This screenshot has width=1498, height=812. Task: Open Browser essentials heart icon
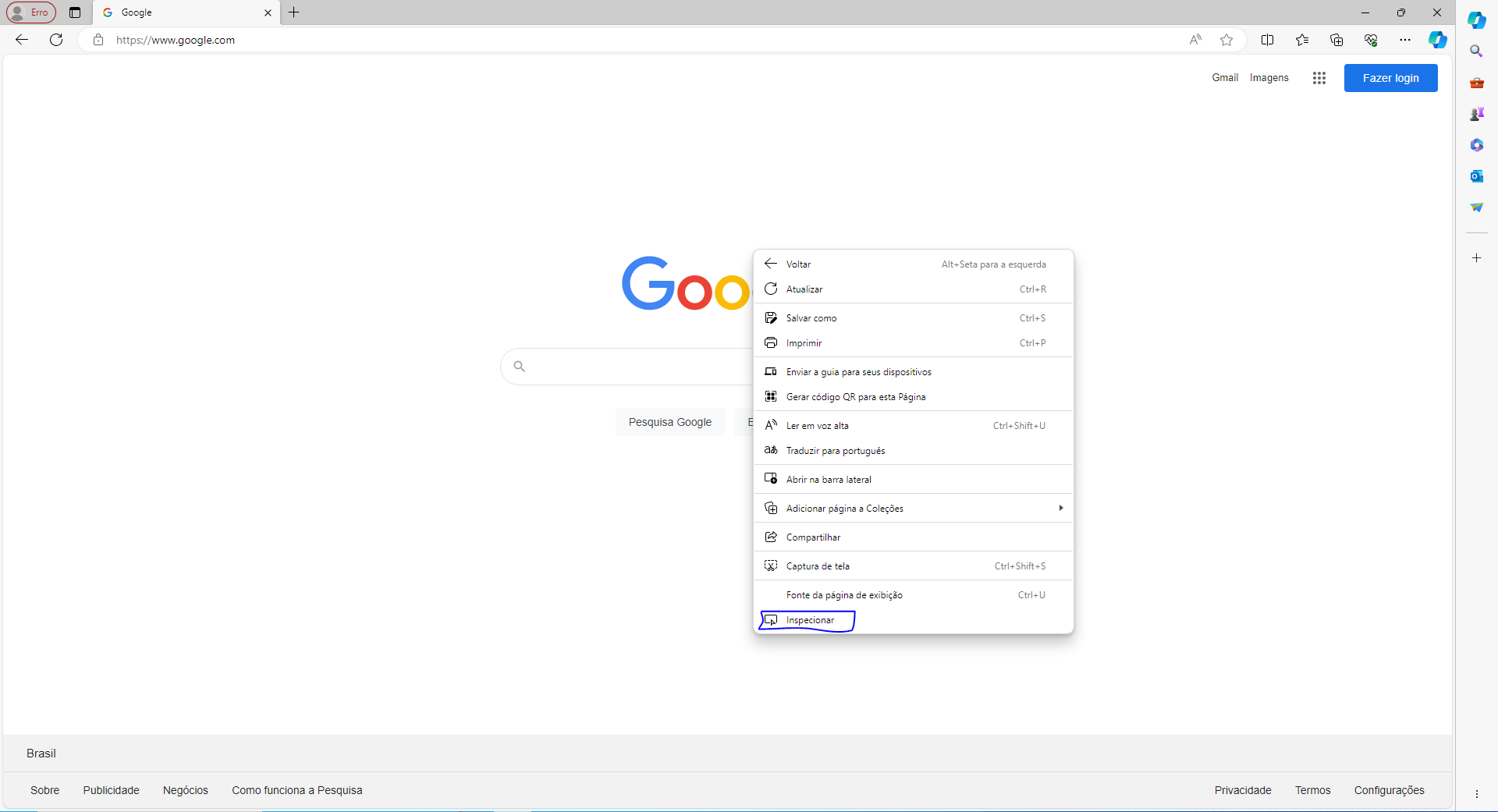[1371, 40]
